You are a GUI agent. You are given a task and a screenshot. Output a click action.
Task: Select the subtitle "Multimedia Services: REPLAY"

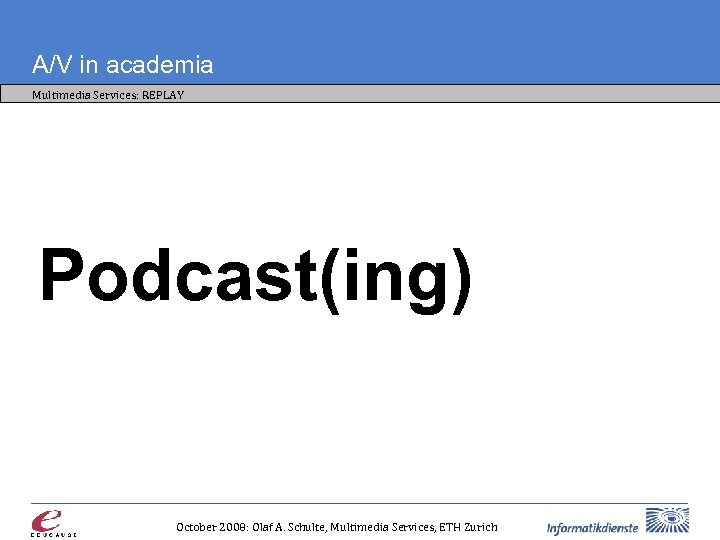click(108, 95)
